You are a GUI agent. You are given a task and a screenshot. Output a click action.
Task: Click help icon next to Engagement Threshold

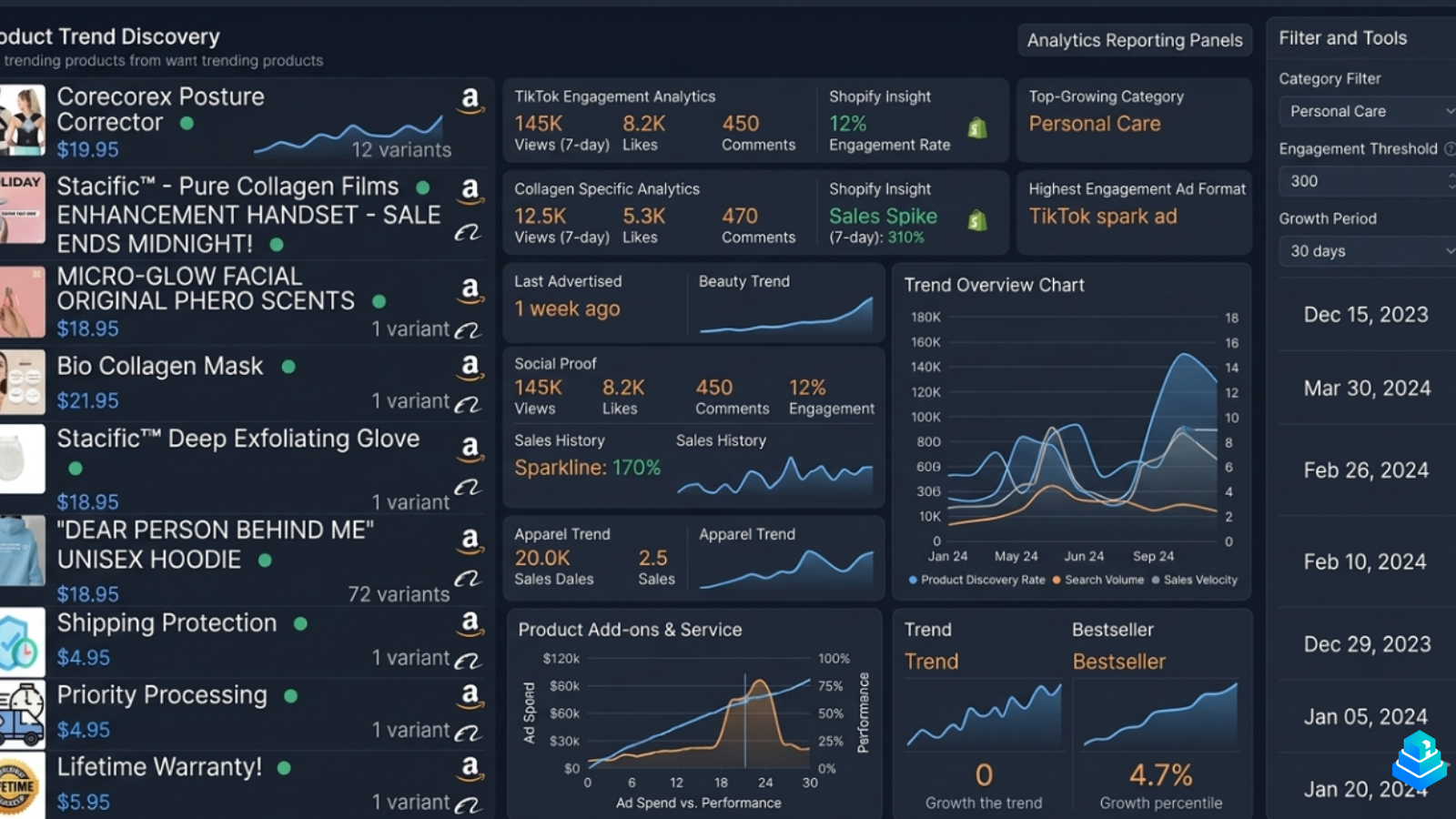pyautogui.click(x=1451, y=148)
